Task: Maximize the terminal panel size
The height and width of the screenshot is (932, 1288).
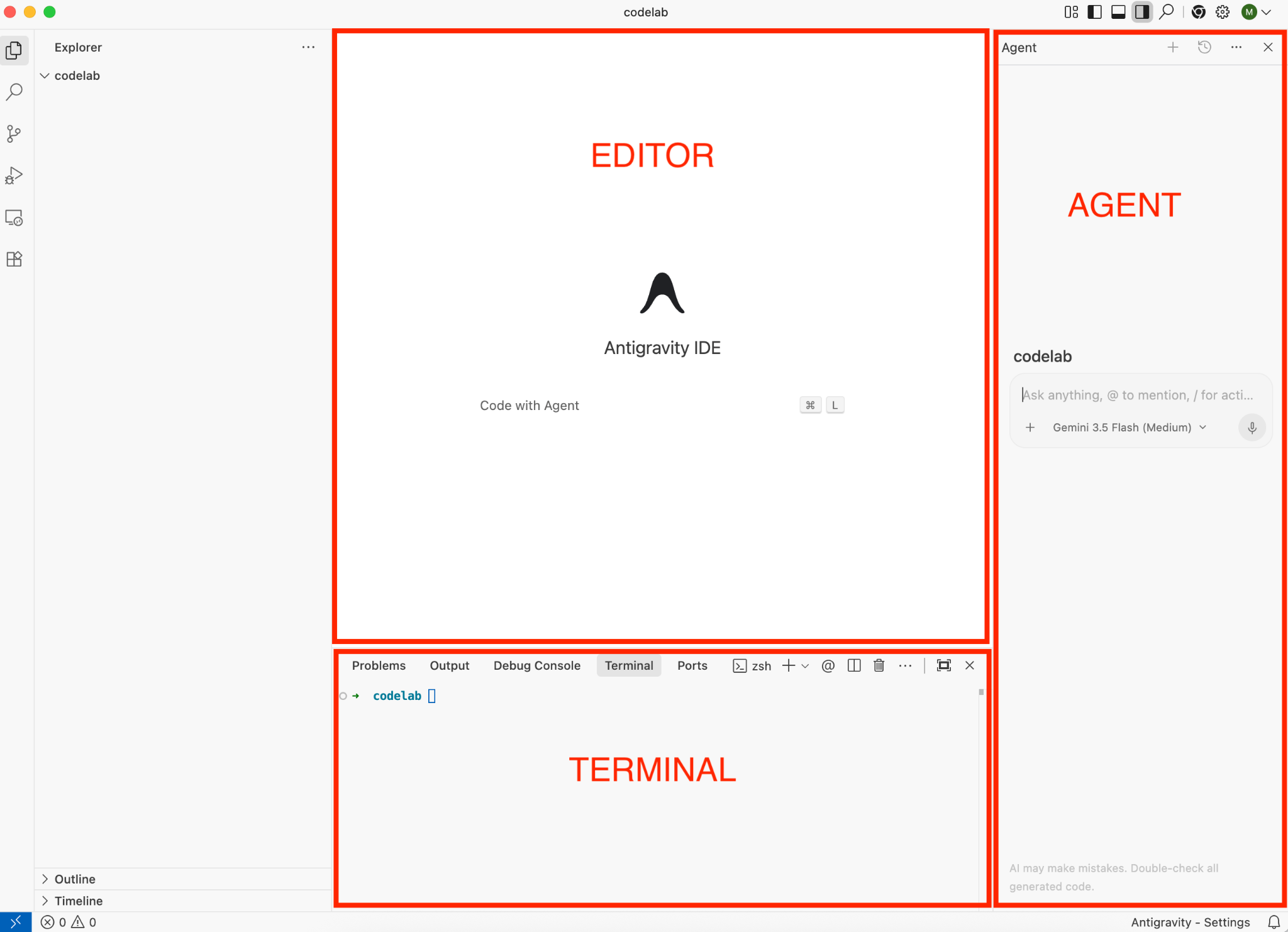Action: click(944, 665)
